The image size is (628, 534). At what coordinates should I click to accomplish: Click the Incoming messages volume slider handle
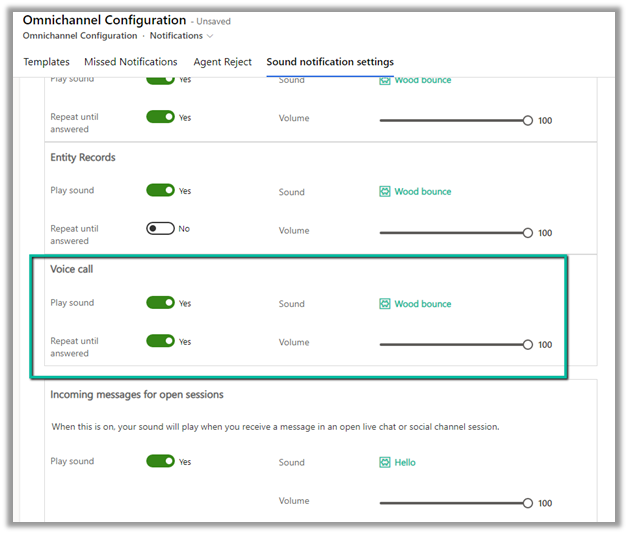[x=528, y=503]
